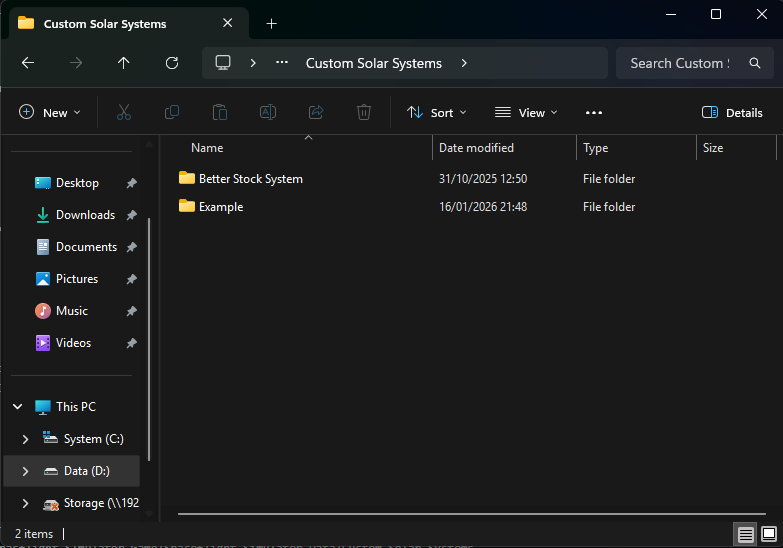Open the View options menu

[x=526, y=113]
